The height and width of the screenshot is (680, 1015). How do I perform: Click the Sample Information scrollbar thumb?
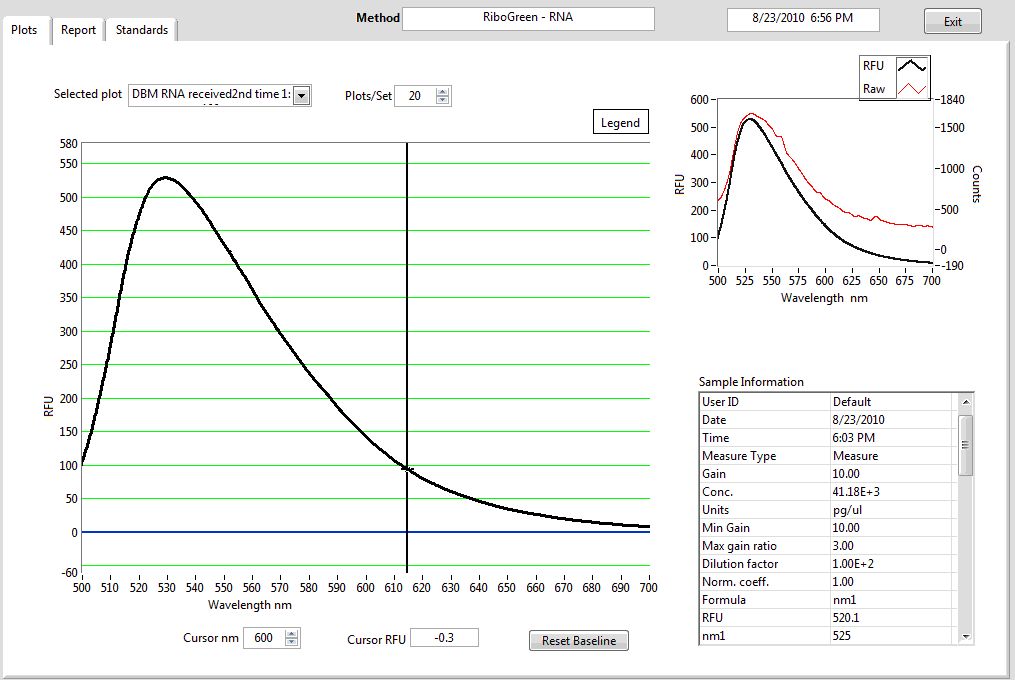pyautogui.click(x=965, y=445)
